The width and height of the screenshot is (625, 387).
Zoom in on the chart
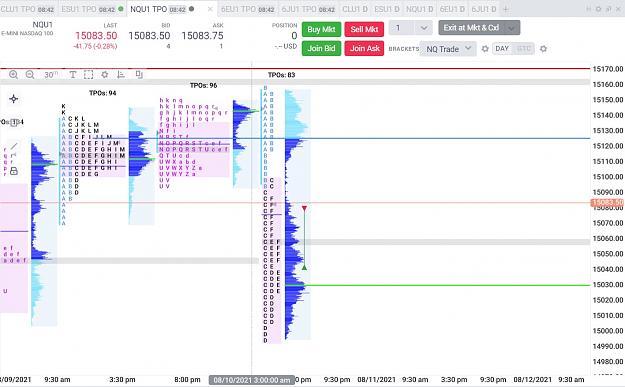tap(13, 75)
